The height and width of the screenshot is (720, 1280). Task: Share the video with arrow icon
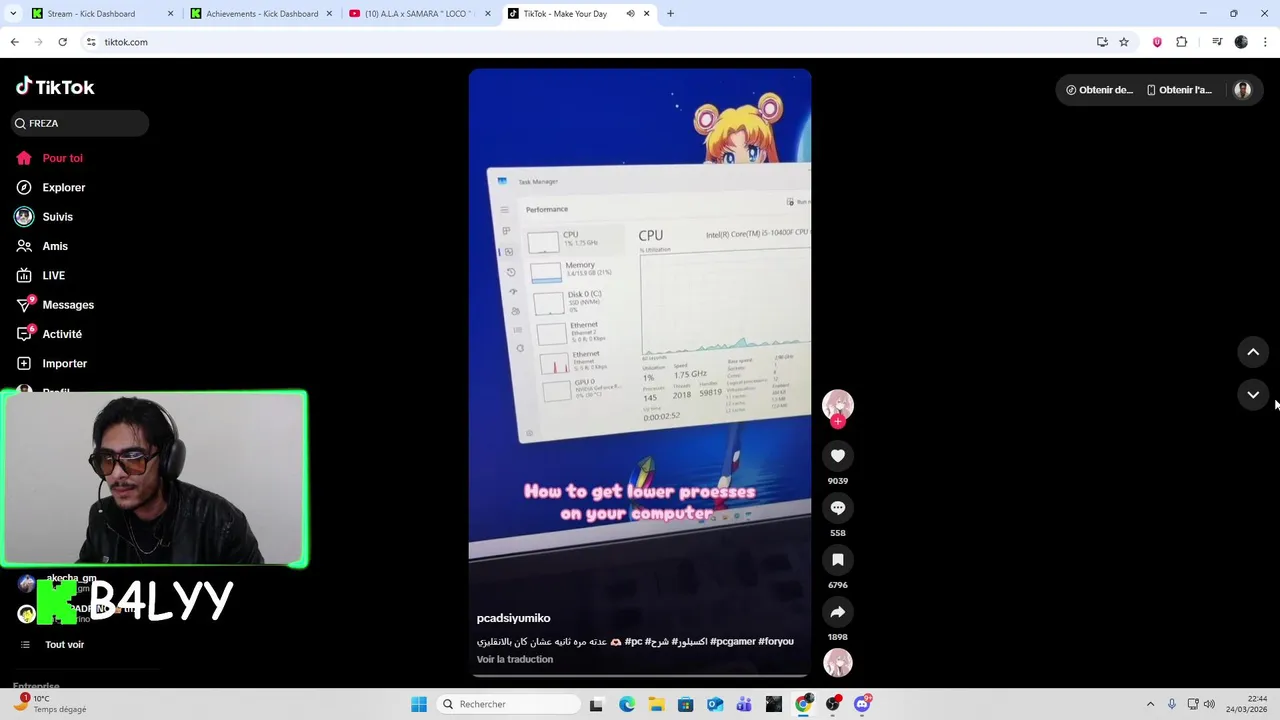click(x=838, y=612)
